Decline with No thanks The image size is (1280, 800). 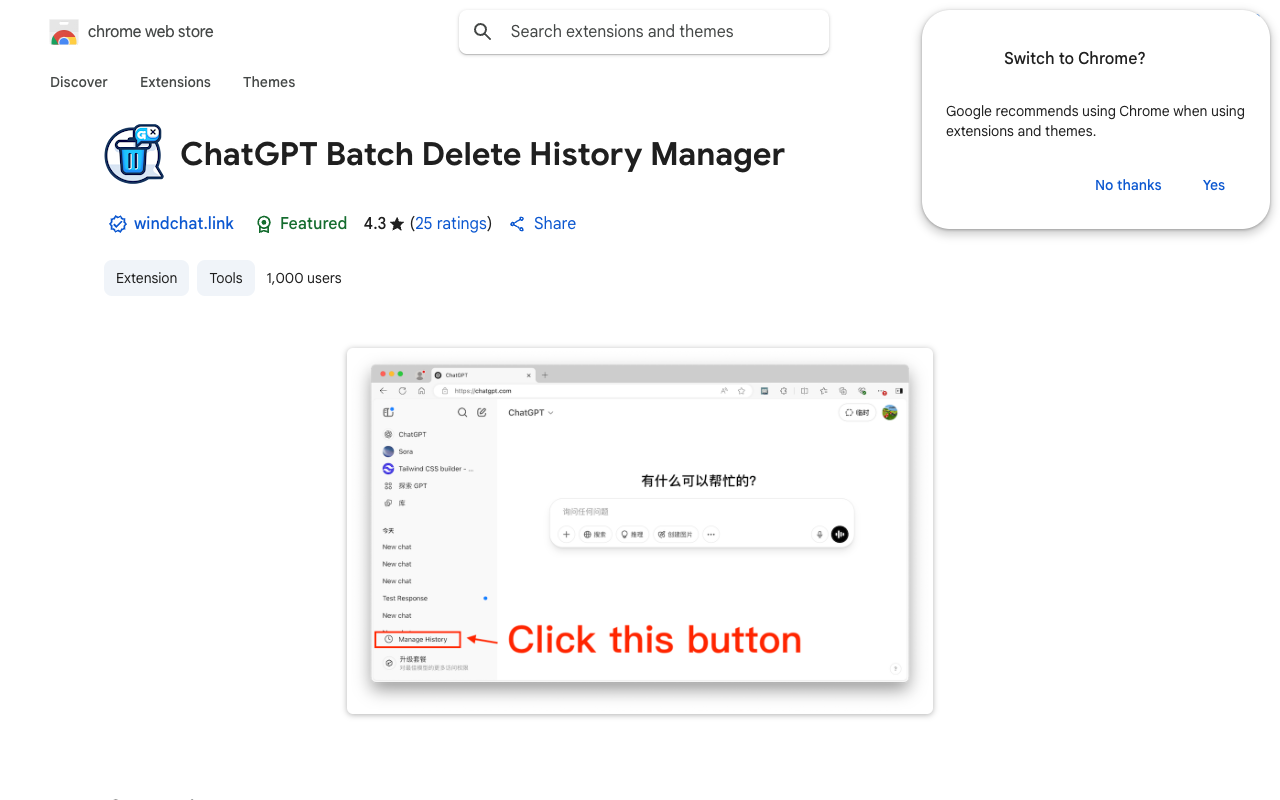tap(1128, 185)
